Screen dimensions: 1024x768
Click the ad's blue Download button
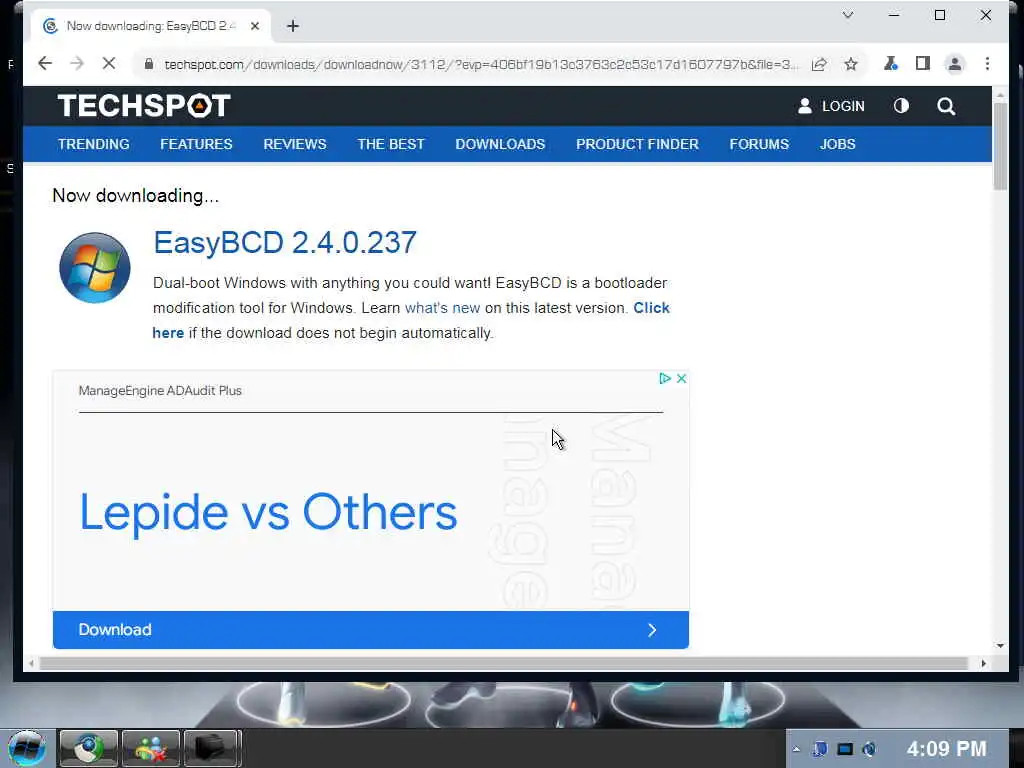click(371, 630)
